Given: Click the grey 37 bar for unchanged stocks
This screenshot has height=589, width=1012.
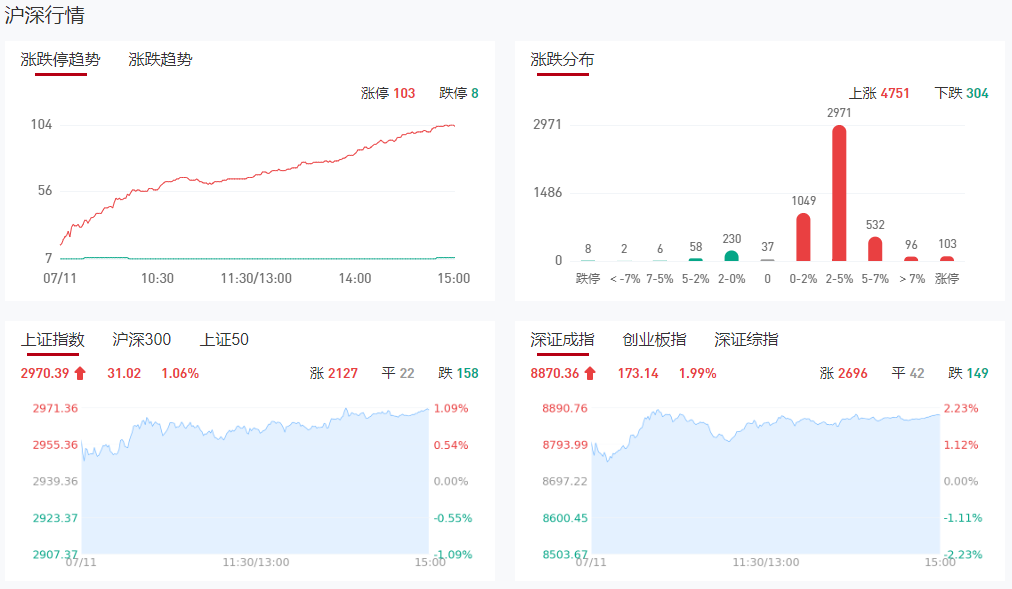Looking at the screenshot, I should pyautogui.click(x=767, y=259).
